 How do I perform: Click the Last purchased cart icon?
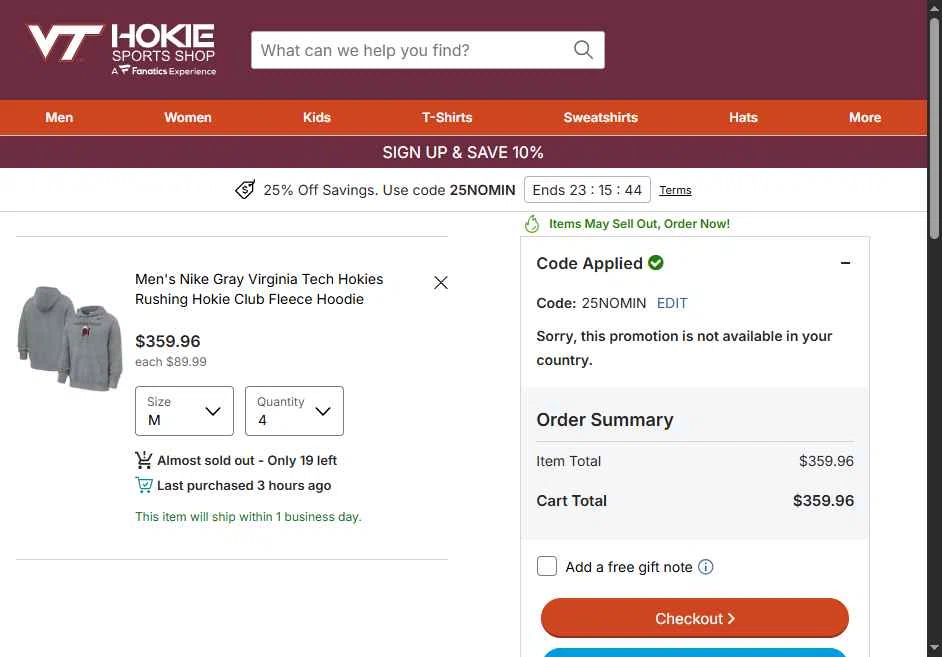click(144, 485)
